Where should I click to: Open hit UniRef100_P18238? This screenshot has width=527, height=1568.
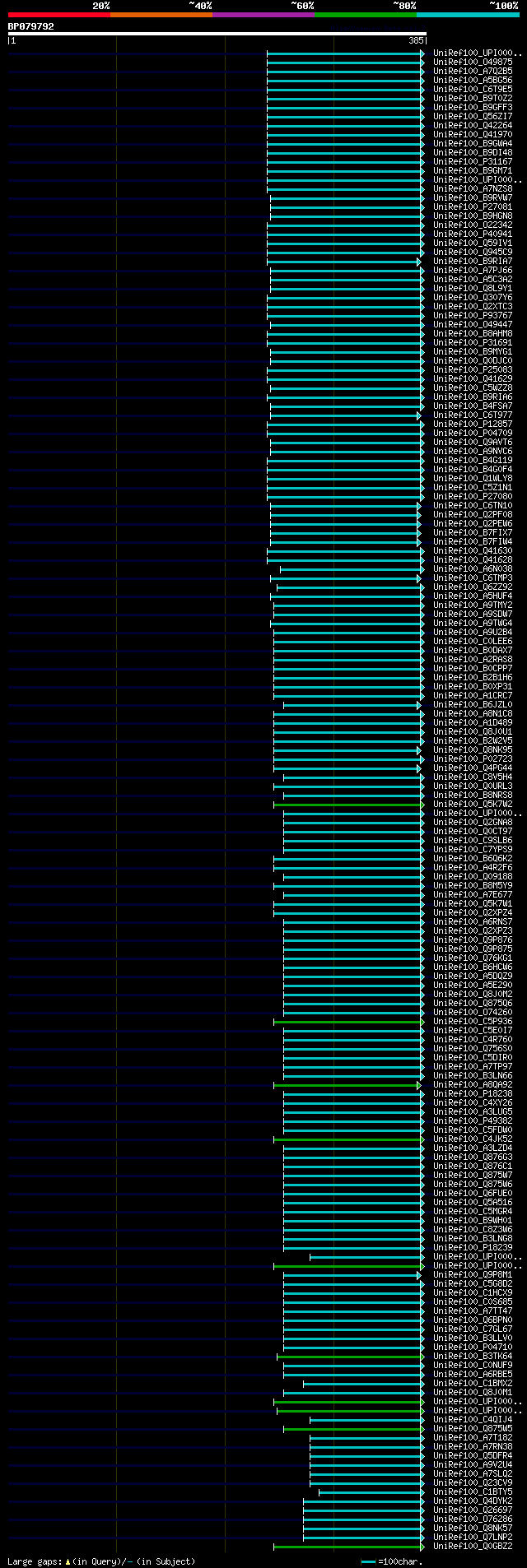[473, 1093]
